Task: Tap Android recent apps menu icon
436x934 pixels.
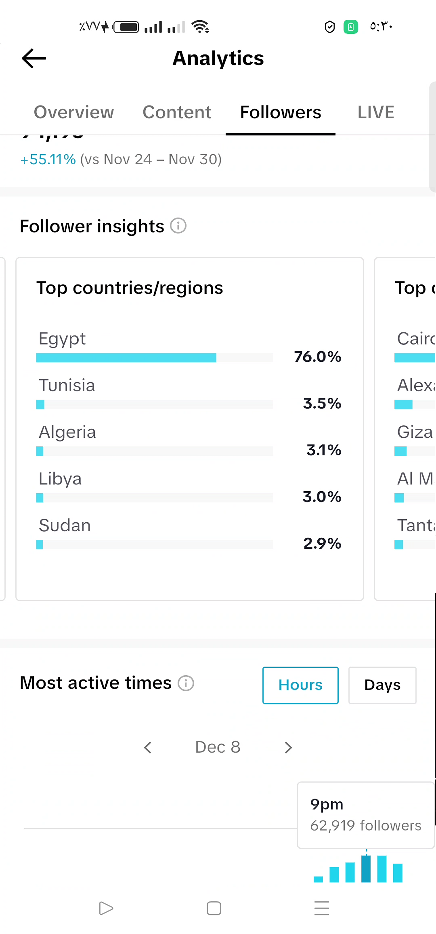Action: [x=322, y=908]
